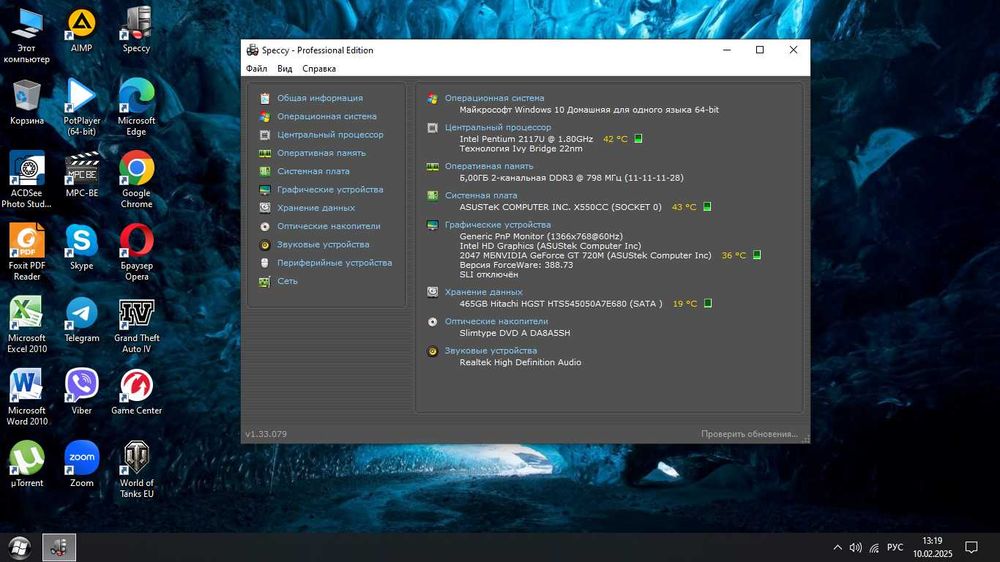The height and width of the screenshot is (562, 1000).
Task: Click the optical disc icon in summary panel
Action: pos(432,322)
